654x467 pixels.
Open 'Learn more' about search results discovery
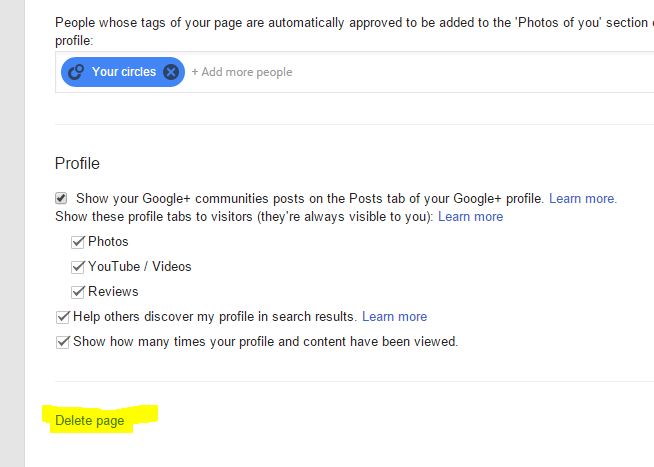394,316
